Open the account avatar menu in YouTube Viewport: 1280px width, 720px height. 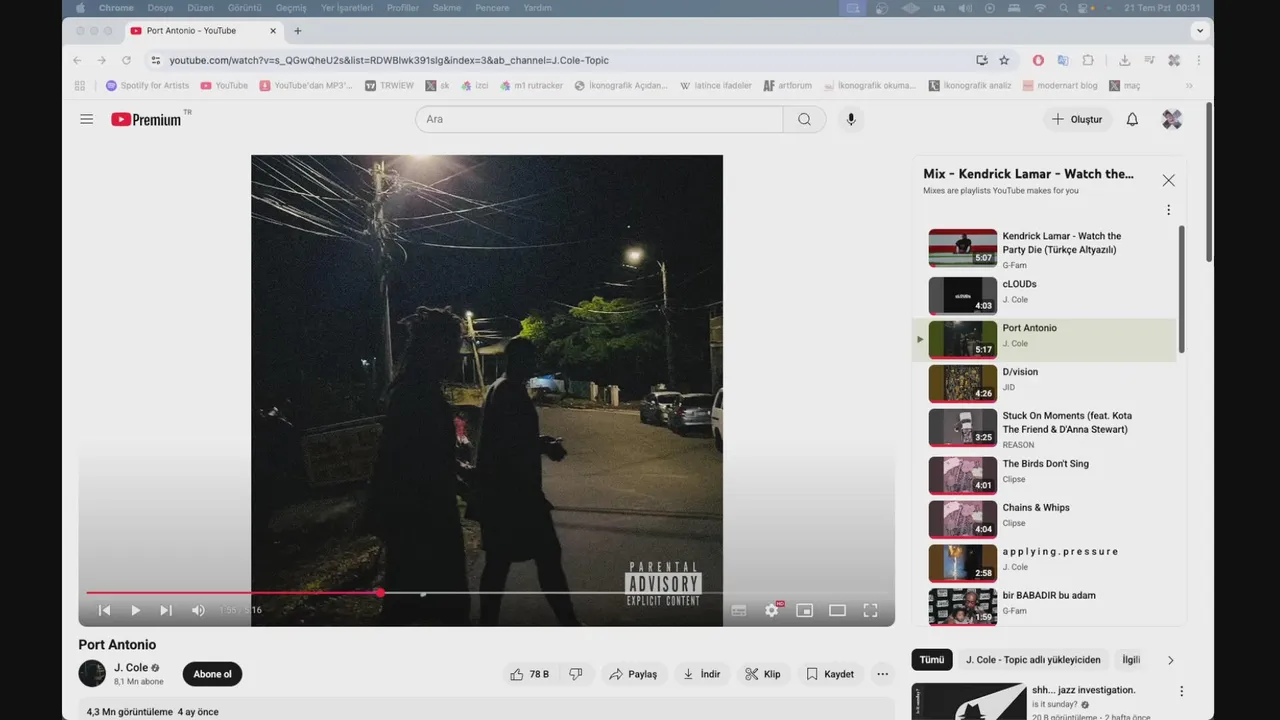tap(1172, 119)
